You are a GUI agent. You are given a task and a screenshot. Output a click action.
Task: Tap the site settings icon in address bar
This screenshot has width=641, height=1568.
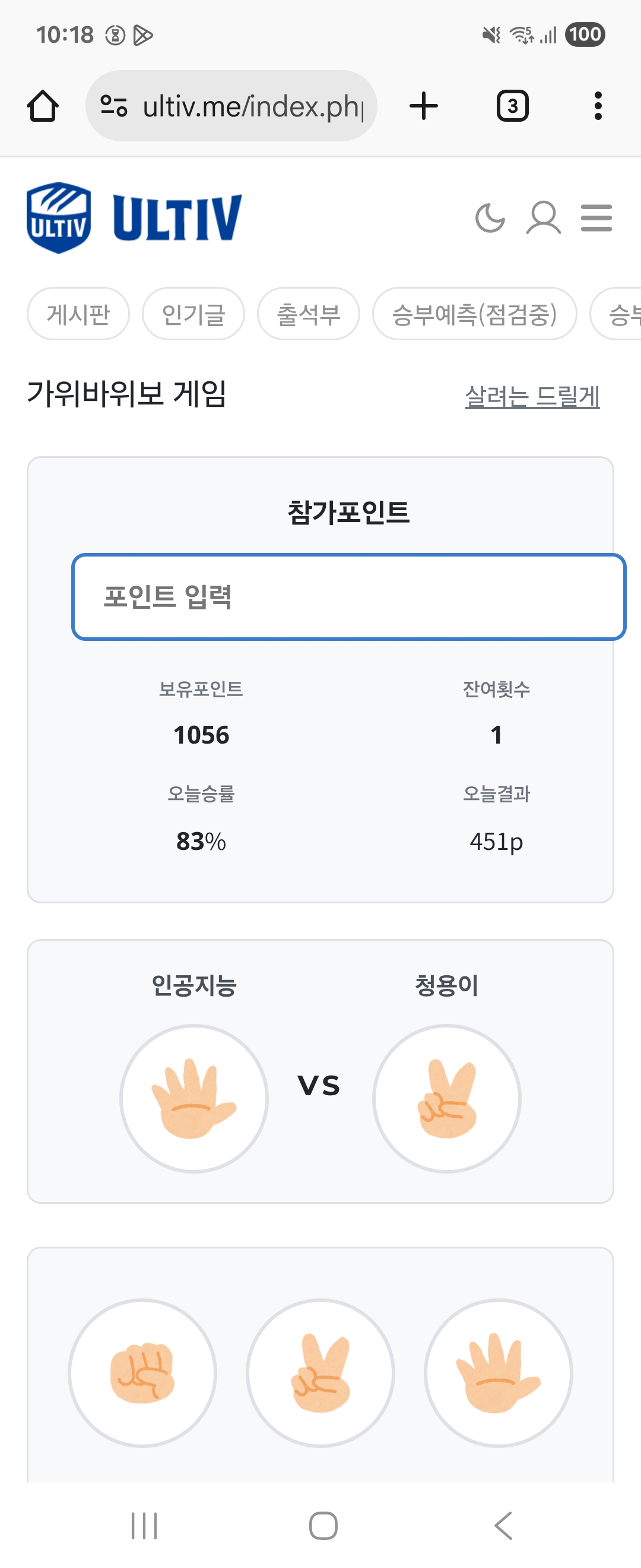click(114, 106)
